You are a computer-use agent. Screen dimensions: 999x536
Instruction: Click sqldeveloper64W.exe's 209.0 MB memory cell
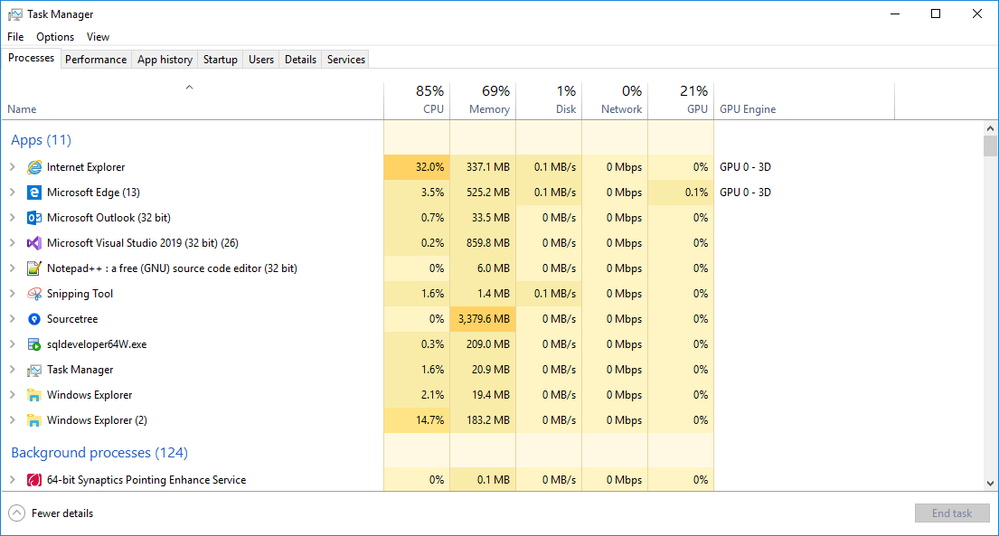click(x=483, y=344)
